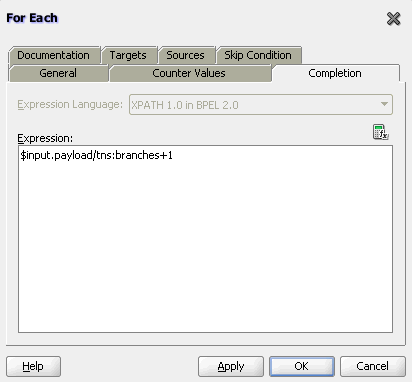This screenshot has height=382, width=412.
Task: Confirm the dialog with OK
Action: [302, 366]
